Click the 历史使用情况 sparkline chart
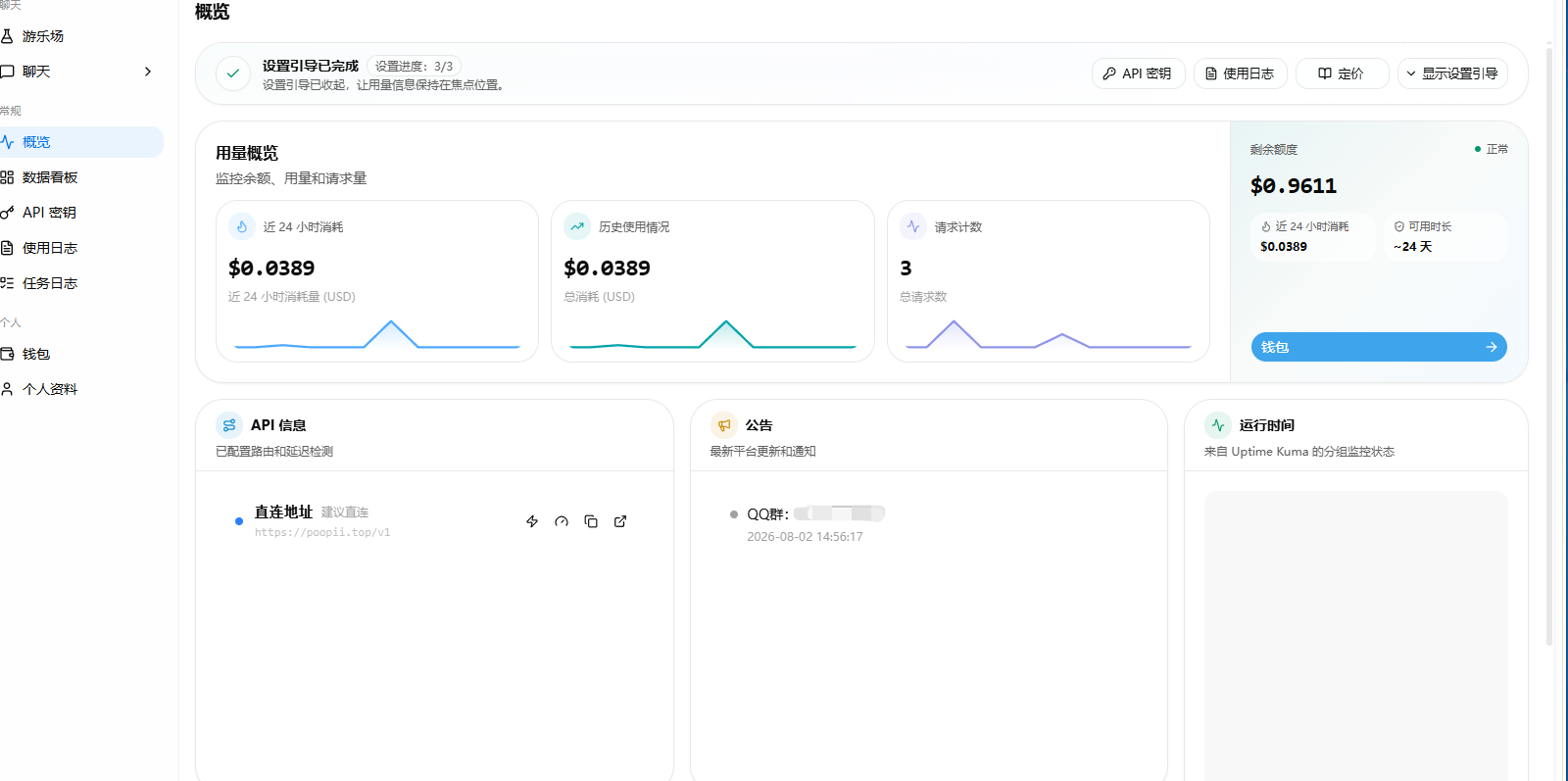Image resolution: width=1568 pixels, height=781 pixels. [x=712, y=334]
